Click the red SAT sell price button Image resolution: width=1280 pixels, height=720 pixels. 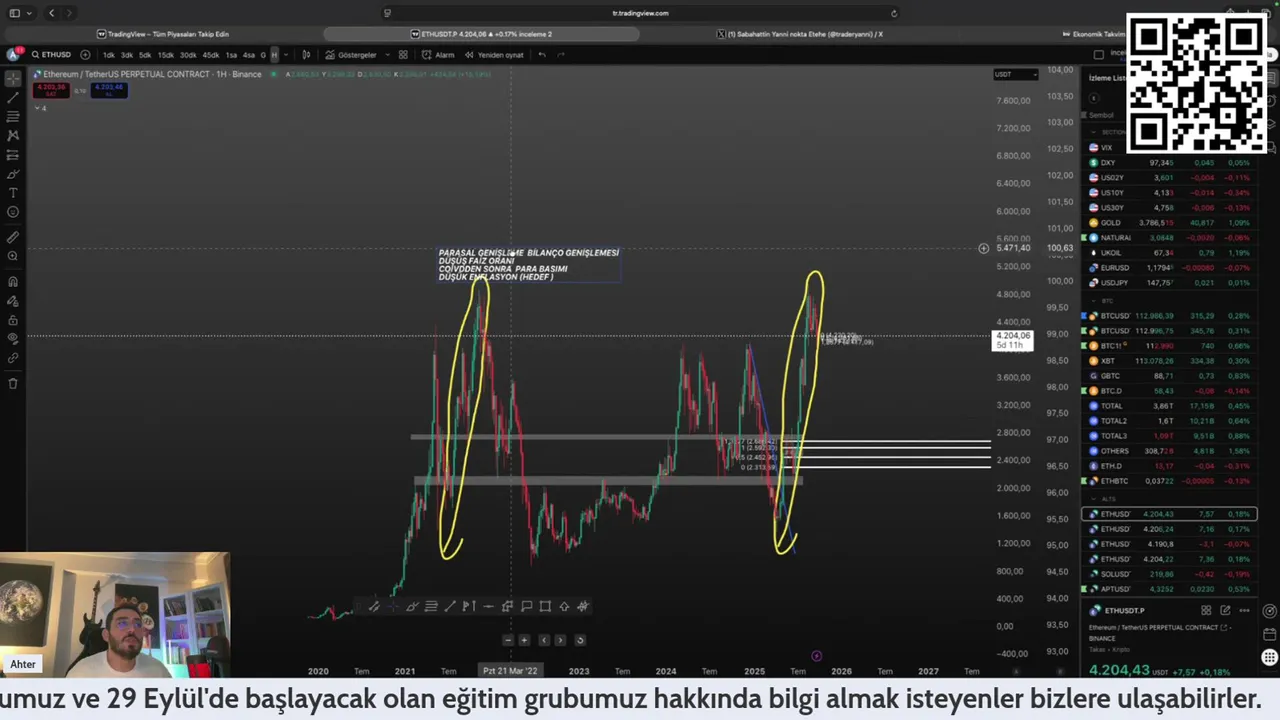click(x=50, y=90)
